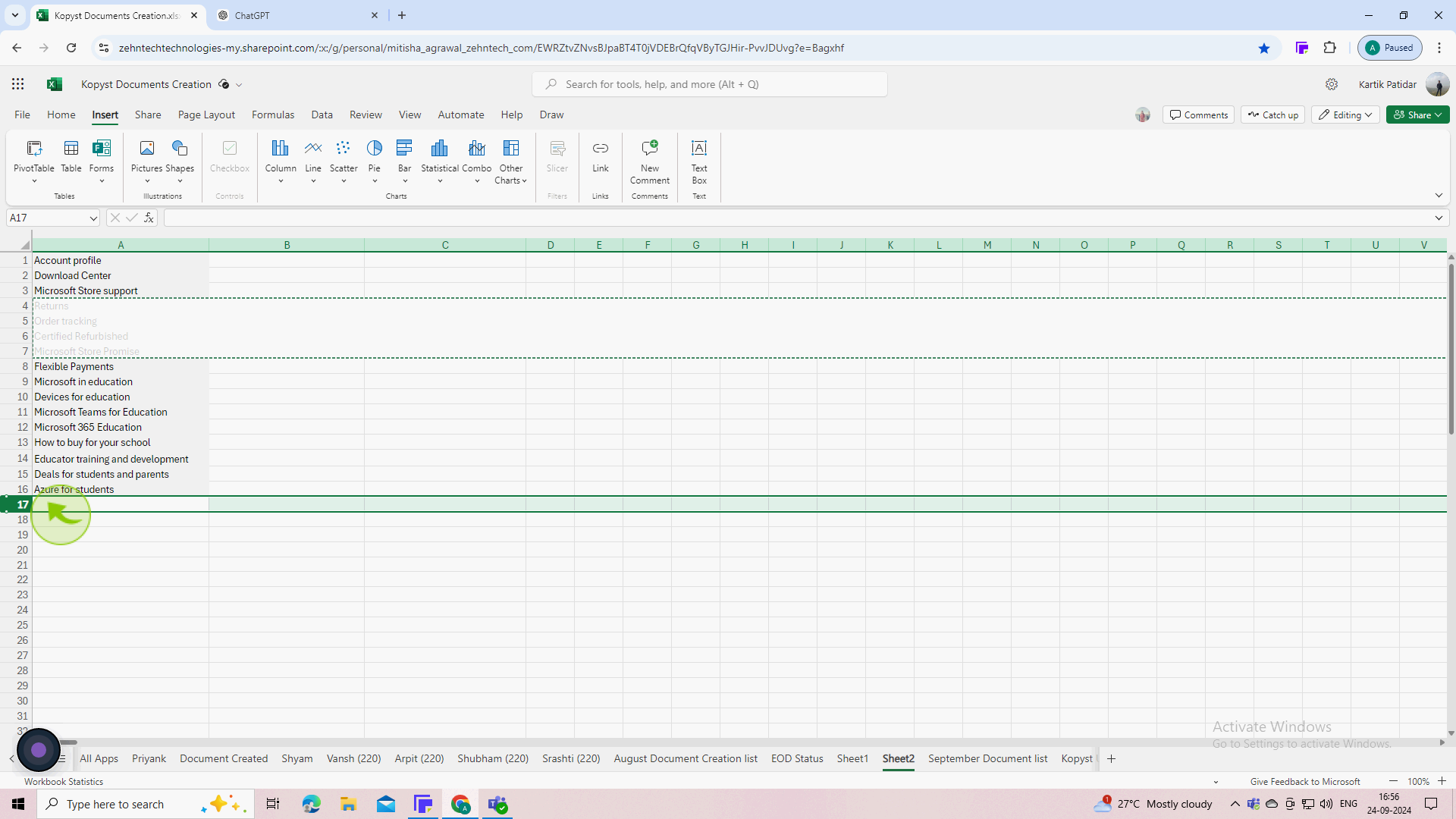Click the Windows search box

144,804
